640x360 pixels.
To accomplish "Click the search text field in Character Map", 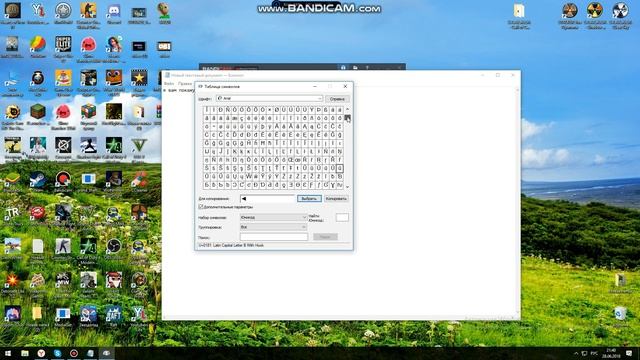I will click(274, 237).
